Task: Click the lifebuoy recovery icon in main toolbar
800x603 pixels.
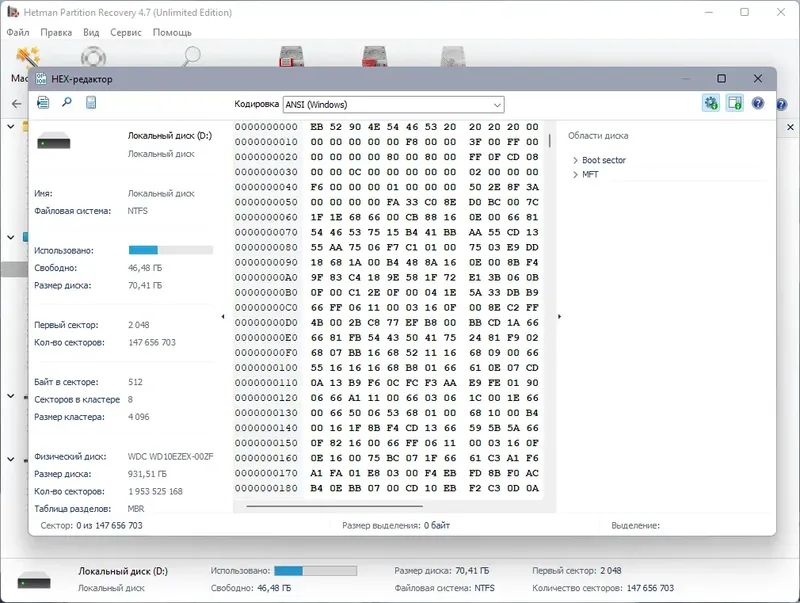Action: pyautogui.click(x=93, y=57)
